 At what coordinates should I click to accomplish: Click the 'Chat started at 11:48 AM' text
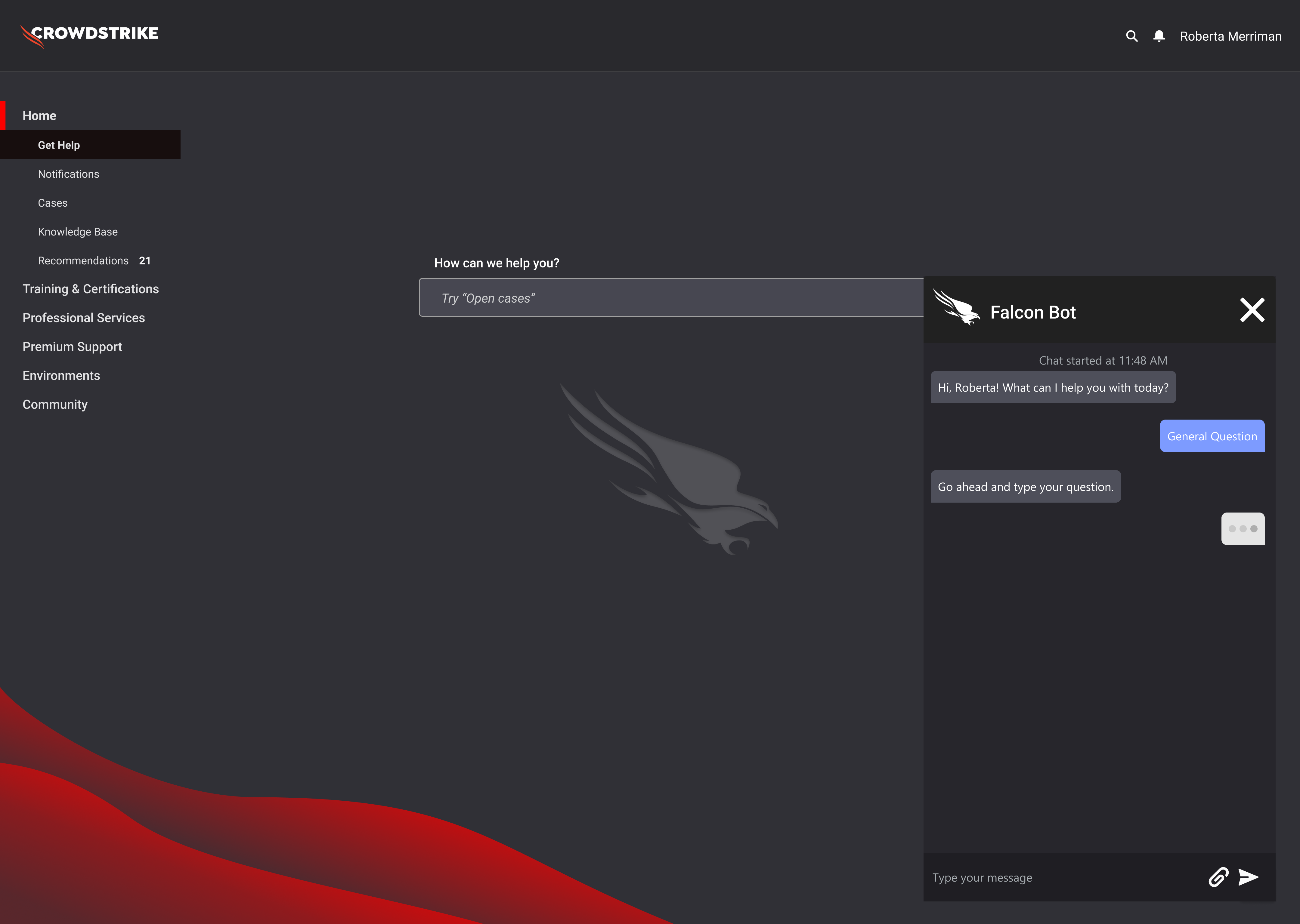[1103, 361]
